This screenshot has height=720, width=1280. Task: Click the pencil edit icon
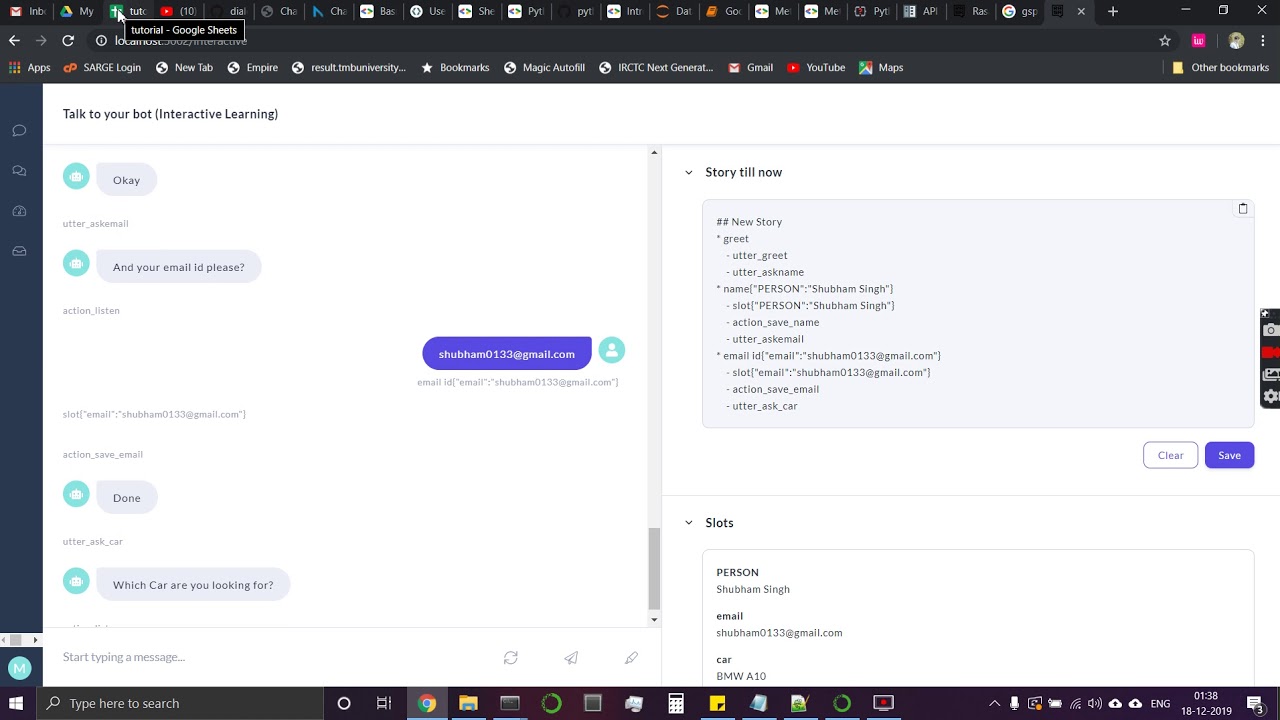[x=631, y=657]
